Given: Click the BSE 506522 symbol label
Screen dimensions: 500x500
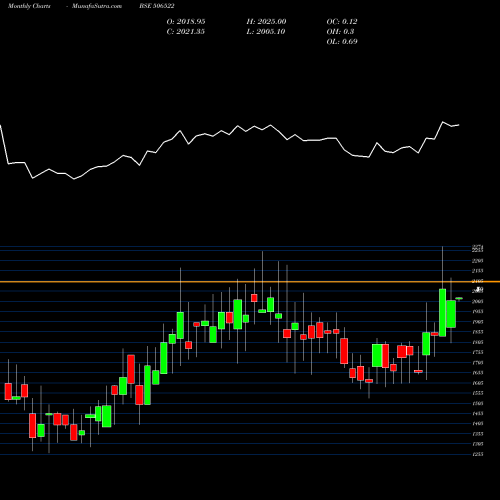Looking at the screenshot, I should click(157, 6).
